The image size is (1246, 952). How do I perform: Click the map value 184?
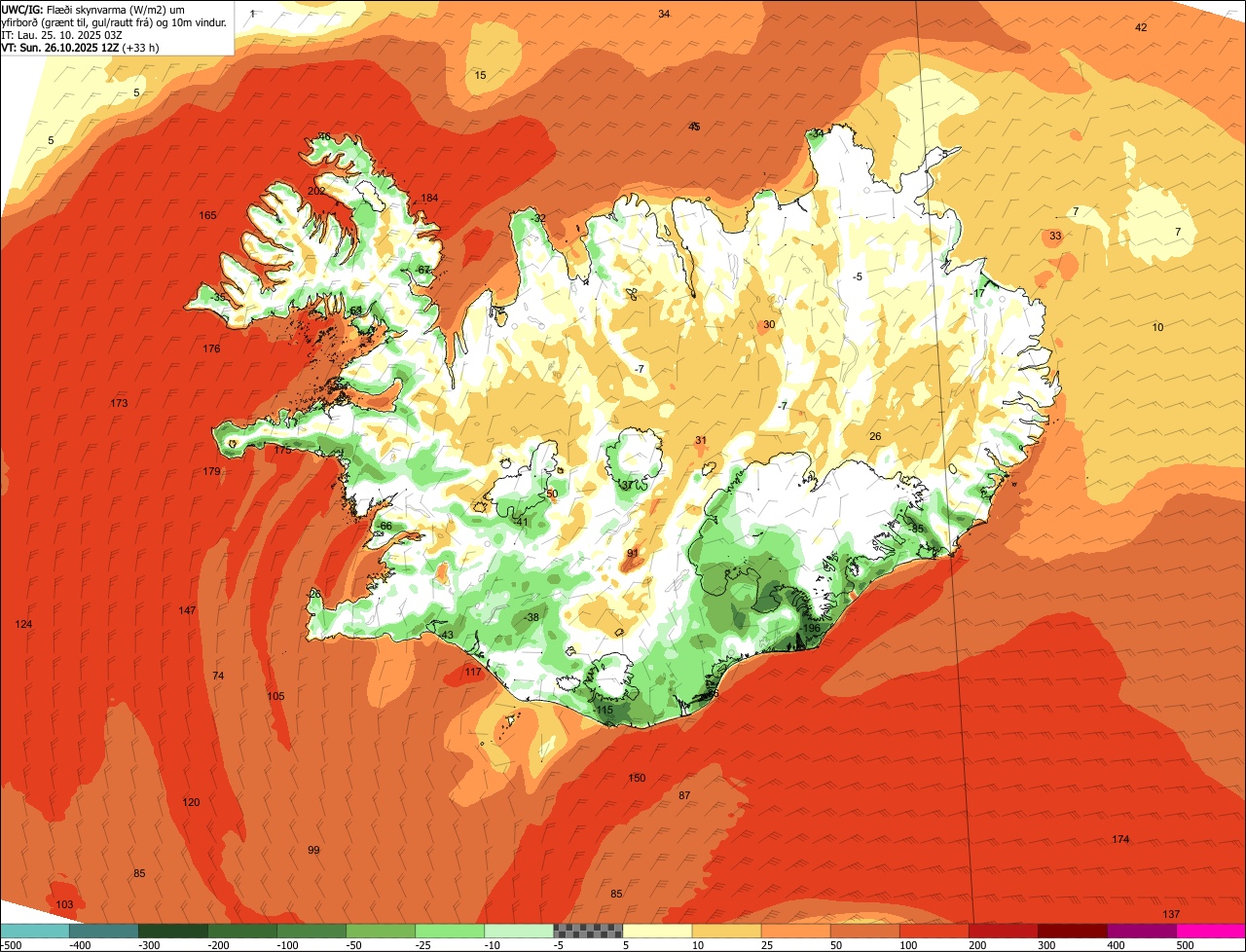[429, 198]
